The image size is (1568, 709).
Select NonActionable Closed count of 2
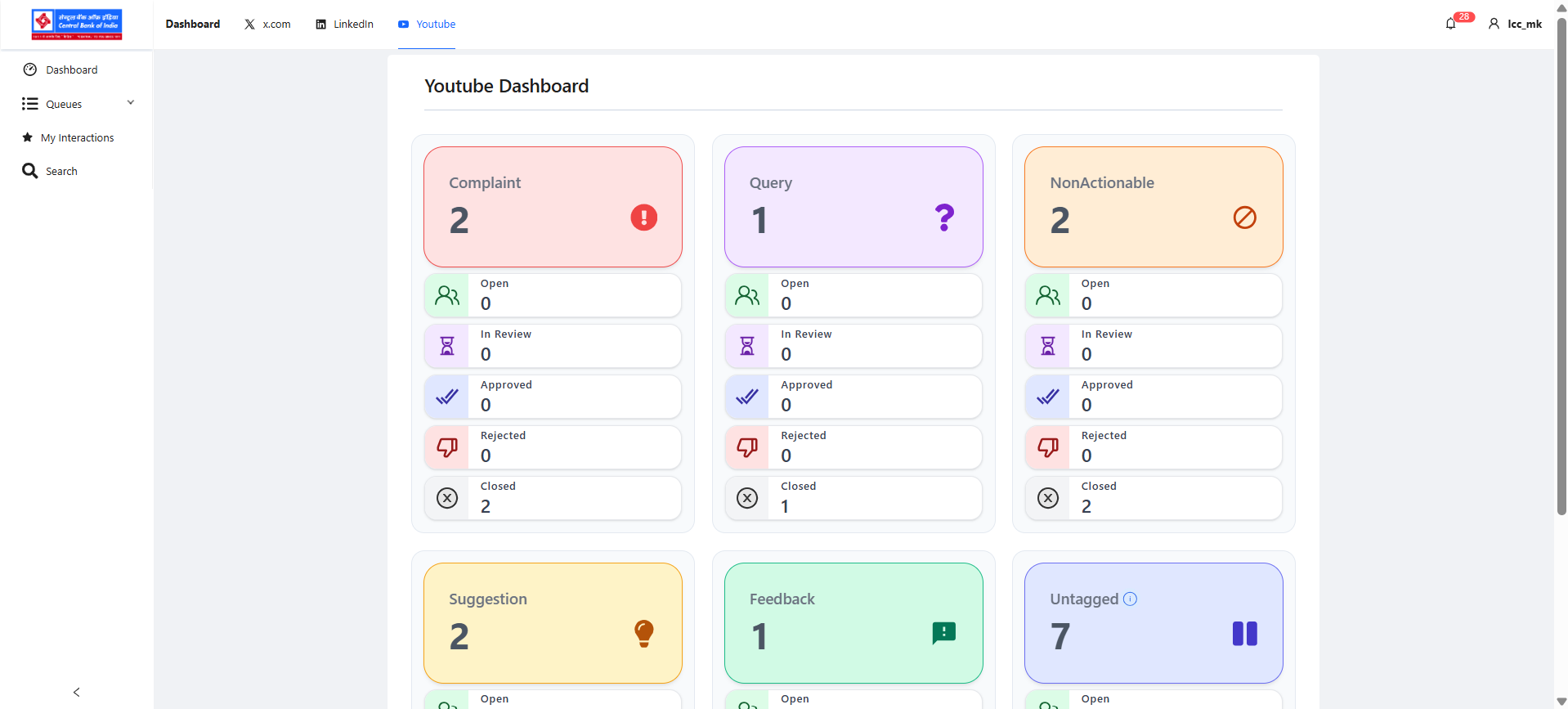[1086, 506]
